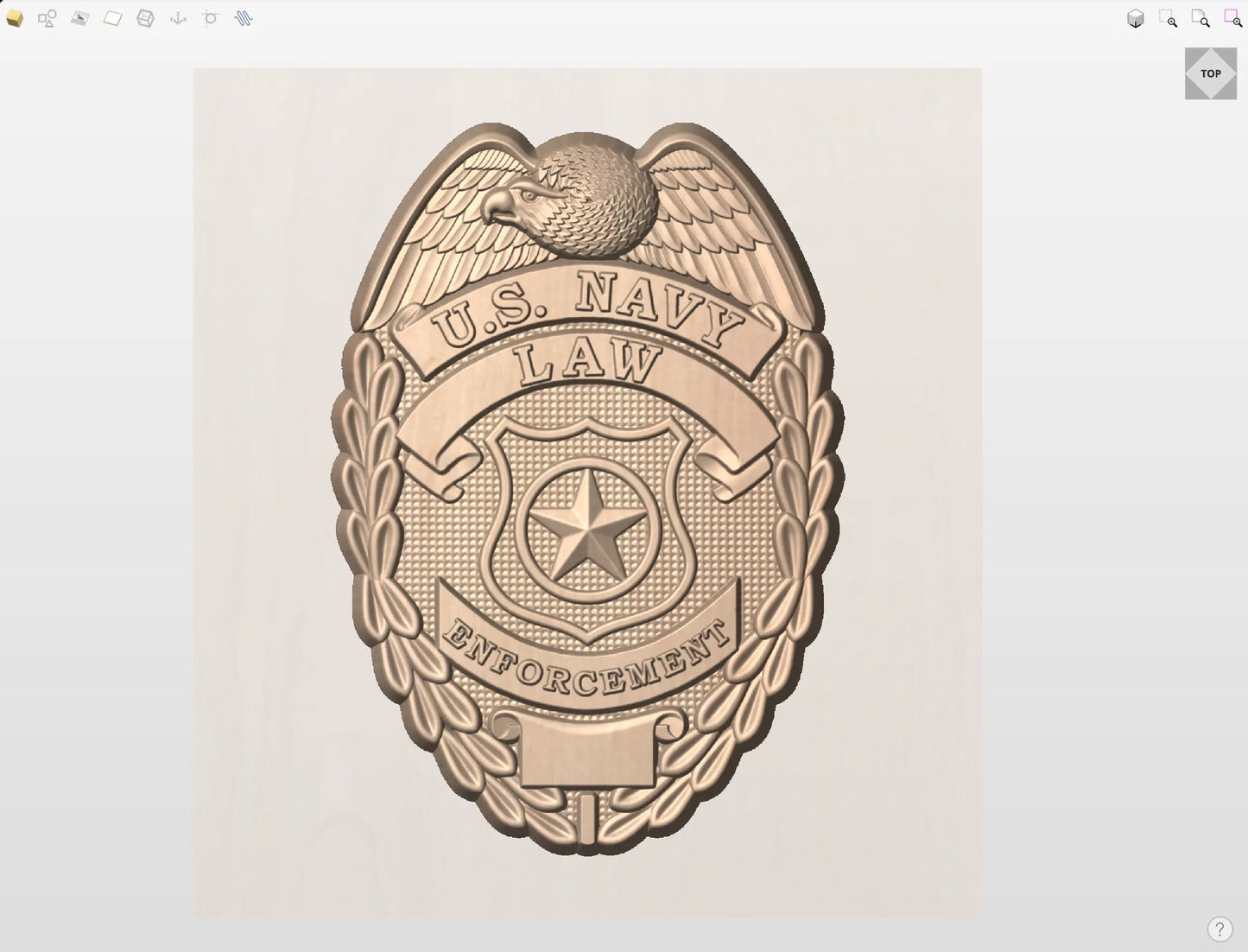1248x952 pixels.
Task: Click the view cube's upper-left corner
Action: pos(1191,54)
